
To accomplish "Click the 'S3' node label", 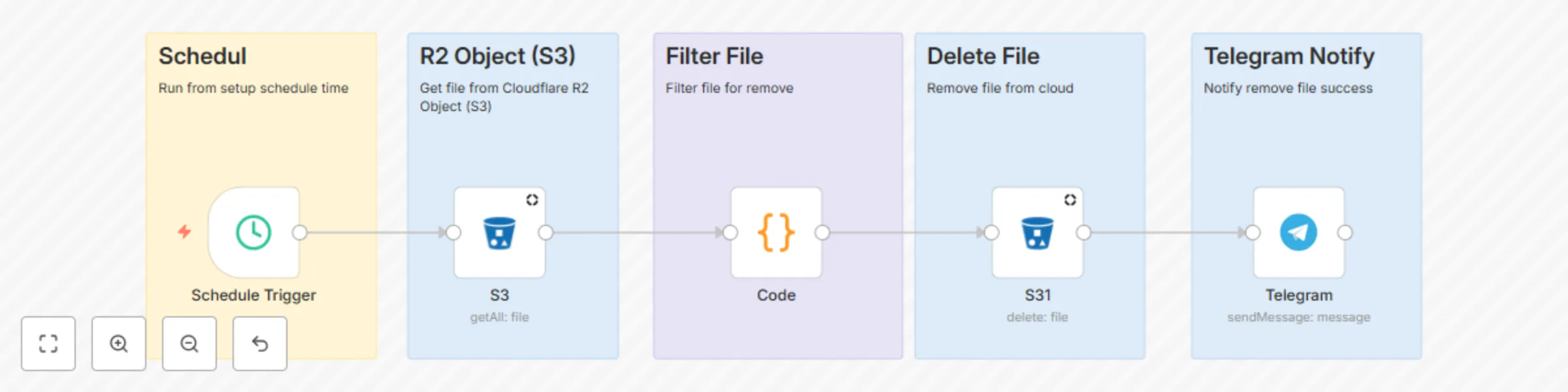I will pyautogui.click(x=499, y=295).
